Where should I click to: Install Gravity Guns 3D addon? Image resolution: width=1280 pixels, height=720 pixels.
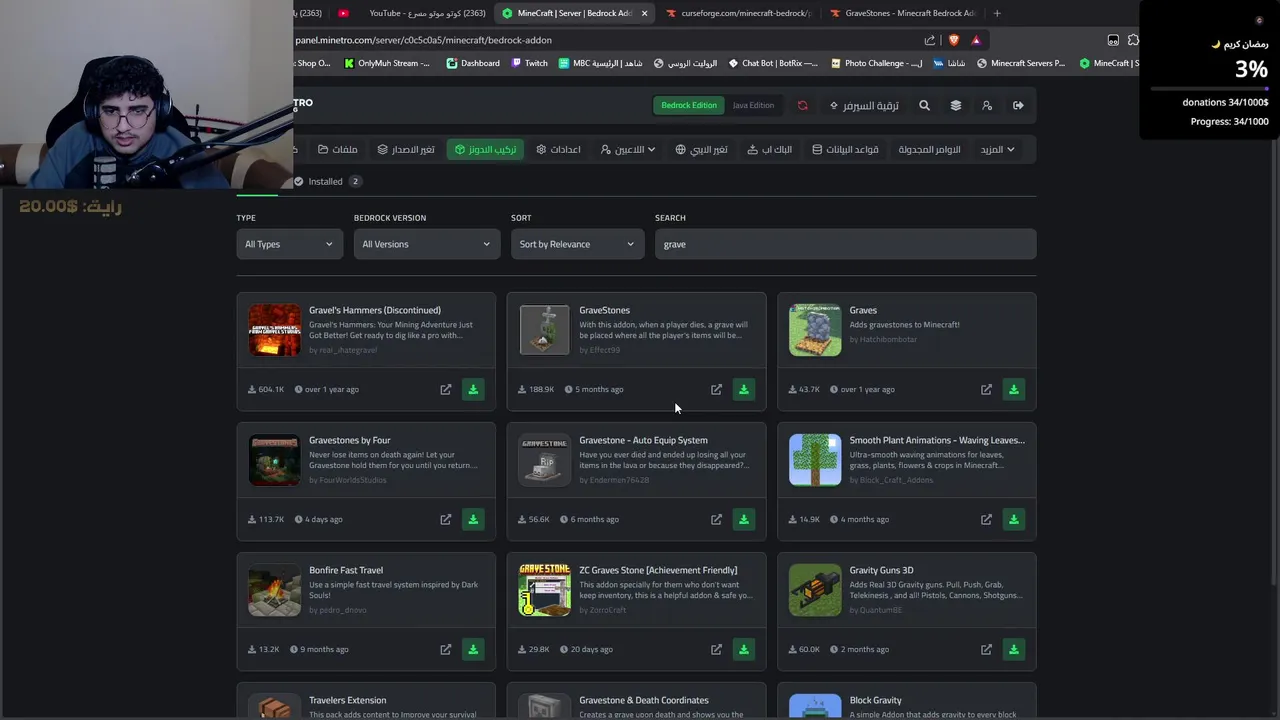click(x=1014, y=649)
